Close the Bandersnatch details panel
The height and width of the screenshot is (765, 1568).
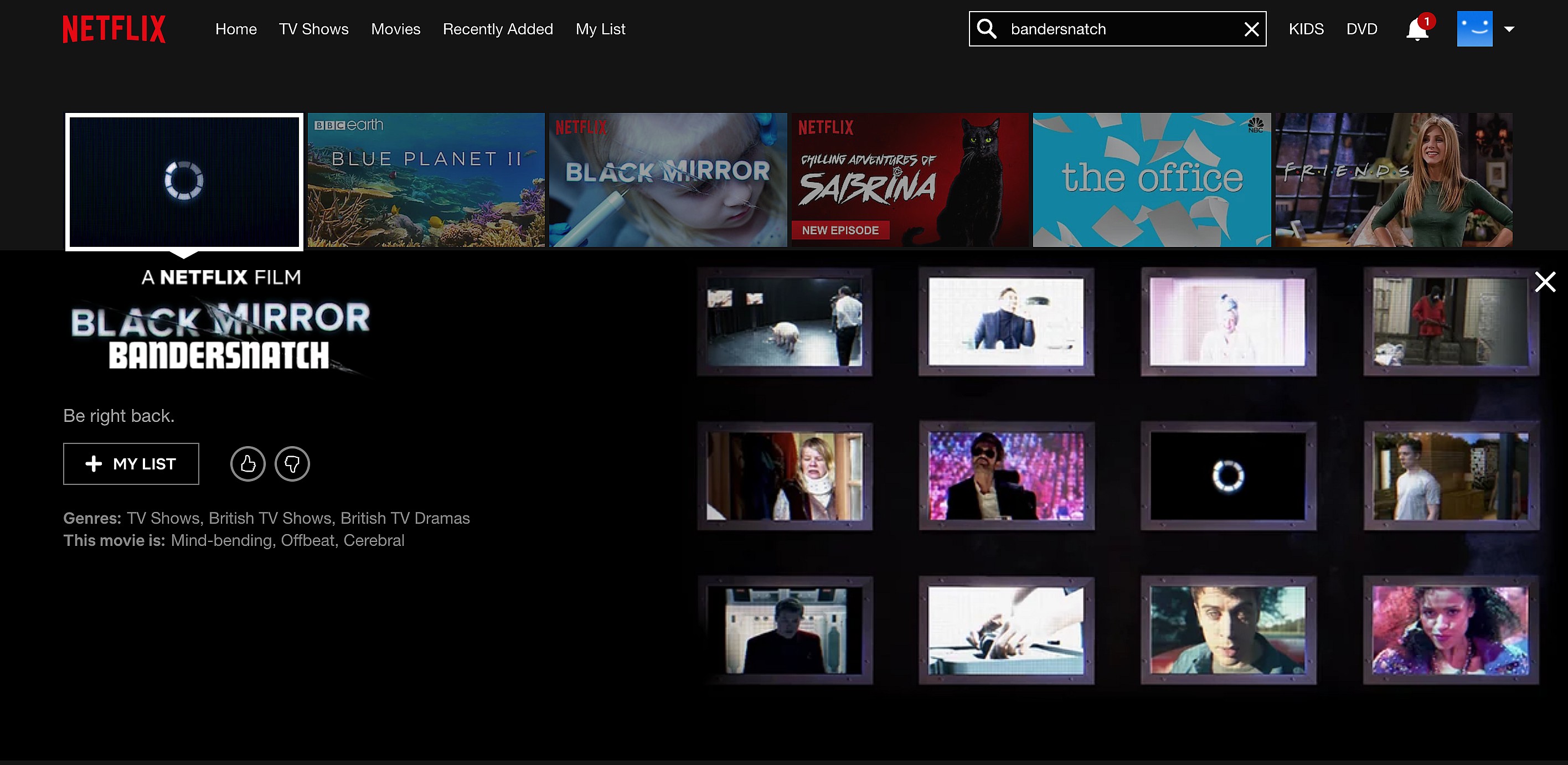coord(1545,282)
